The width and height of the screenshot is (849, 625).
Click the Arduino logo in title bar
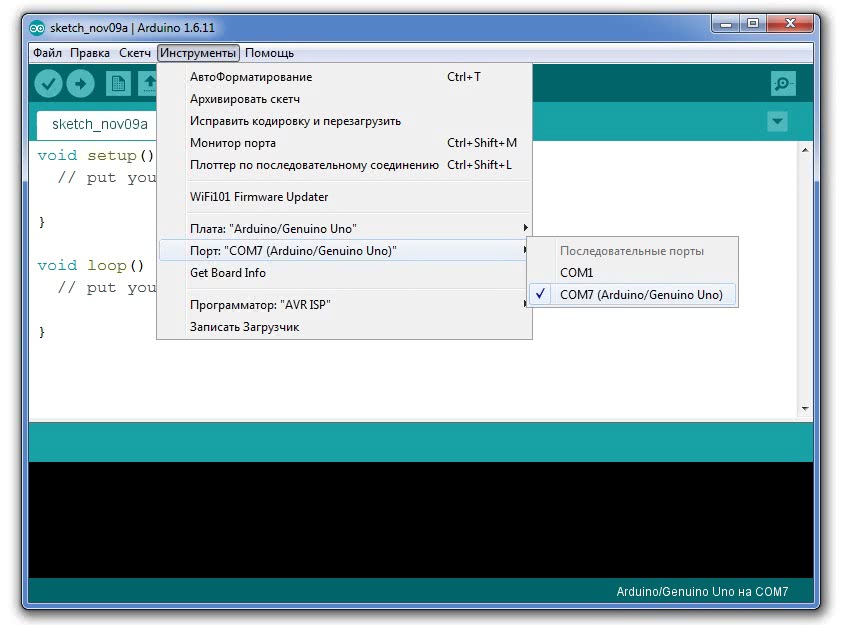[x=37, y=27]
